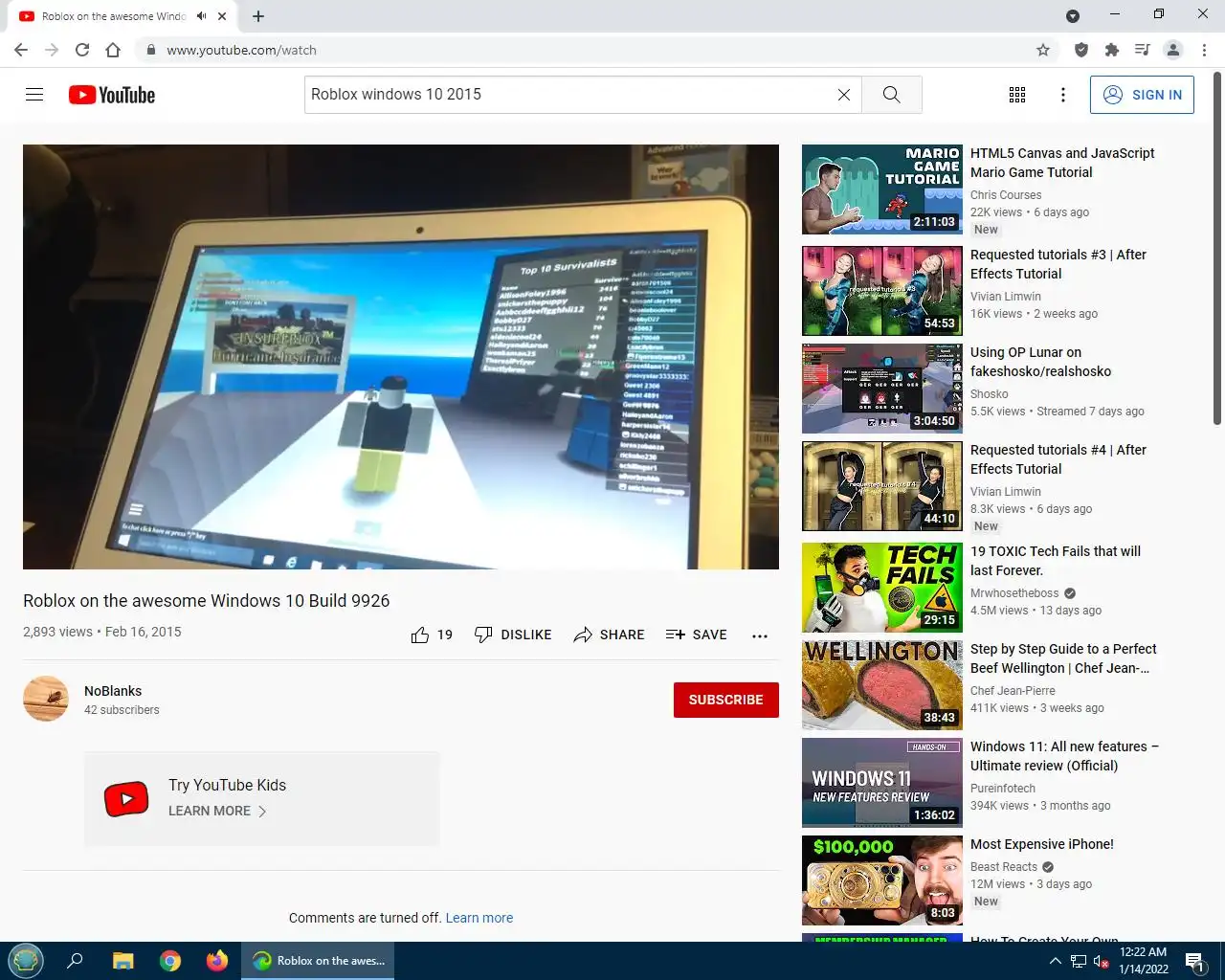Open taskbar search magnifier
The height and width of the screenshot is (980, 1225).
tap(75, 961)
